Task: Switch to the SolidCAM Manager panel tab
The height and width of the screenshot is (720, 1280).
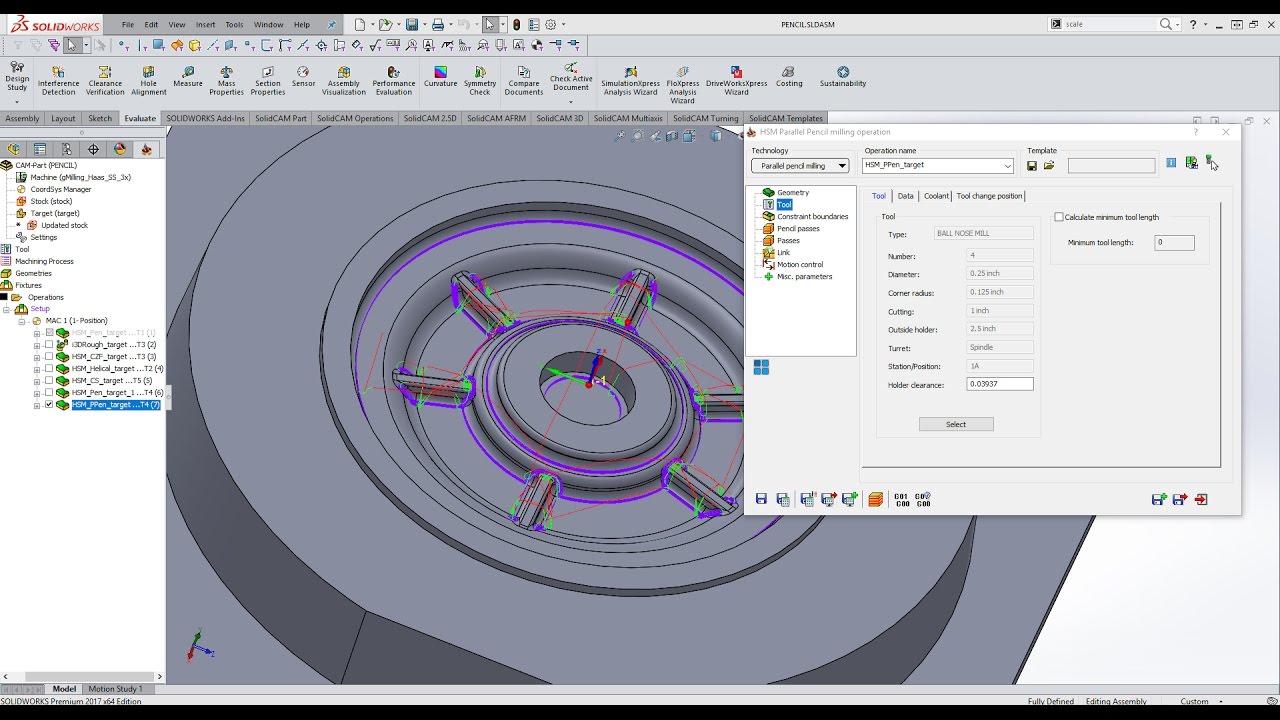Action: 146,149
